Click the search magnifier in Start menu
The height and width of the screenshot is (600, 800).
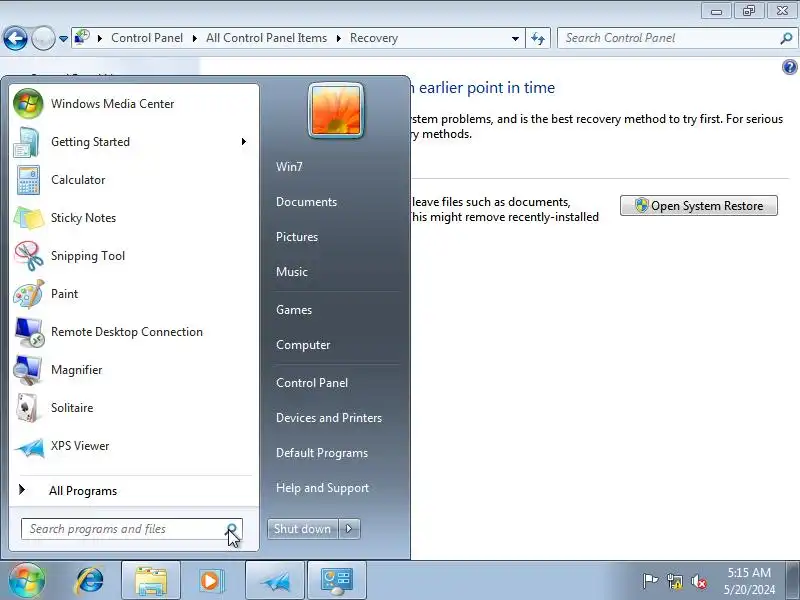coord(232,529)
